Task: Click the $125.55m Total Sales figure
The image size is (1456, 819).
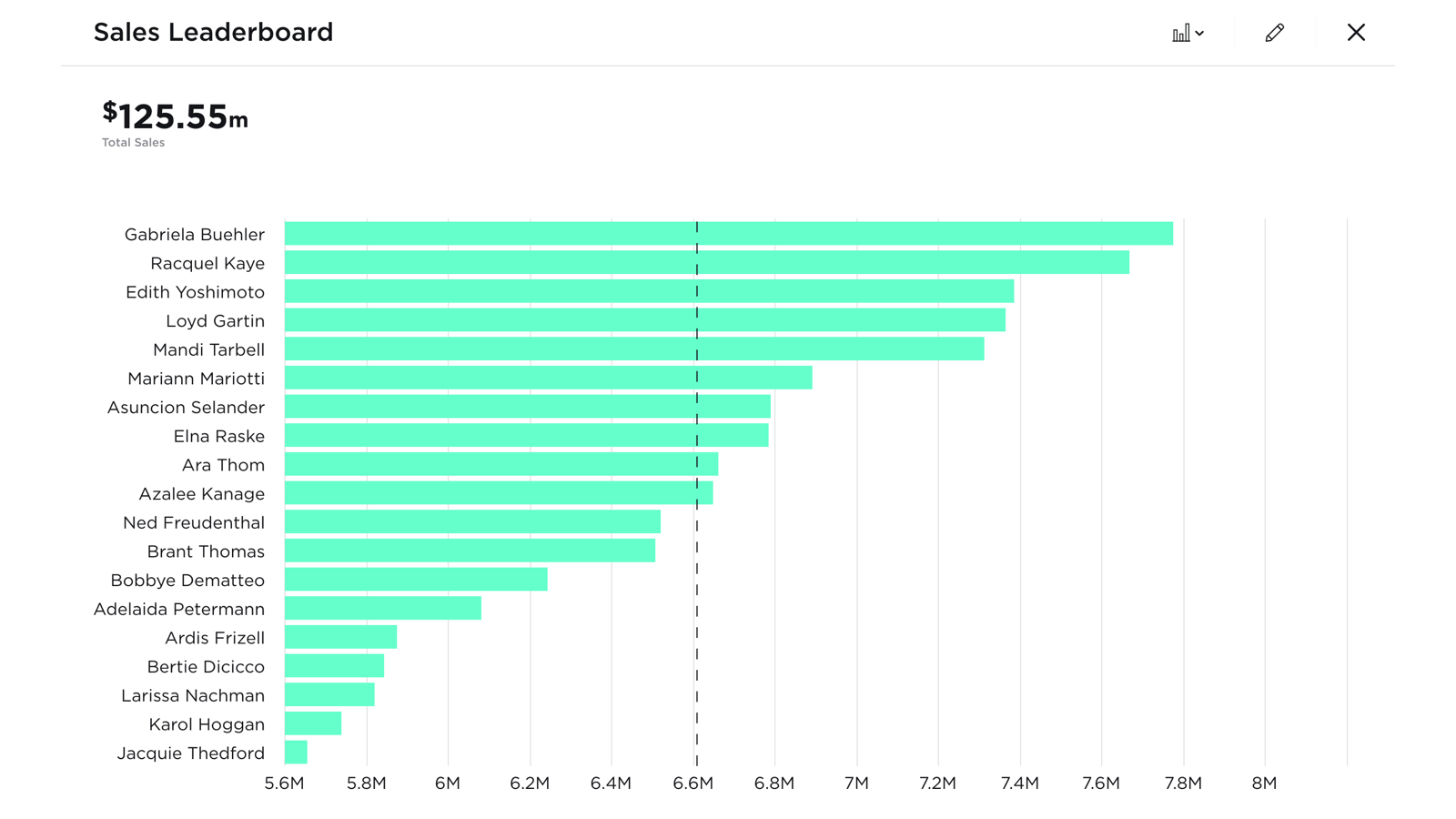Action: point(175,117)
